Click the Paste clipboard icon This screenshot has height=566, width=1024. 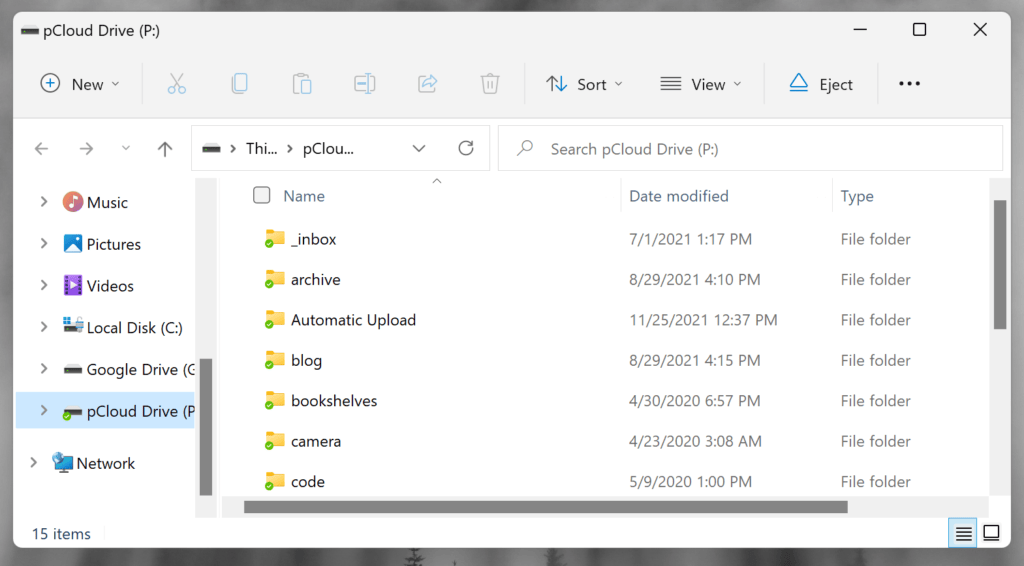[302, 84]
